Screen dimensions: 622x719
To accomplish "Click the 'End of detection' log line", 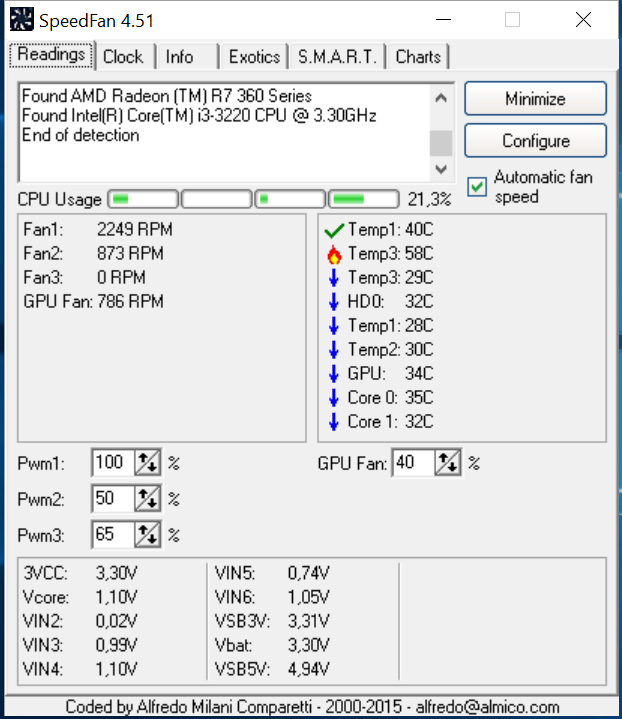I will click(x=80, y=135).
